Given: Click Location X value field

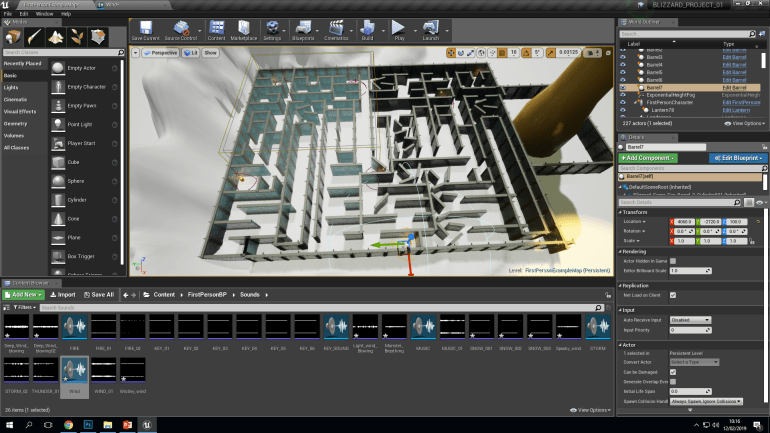Looking at the screenshot, I should [684, 222].
